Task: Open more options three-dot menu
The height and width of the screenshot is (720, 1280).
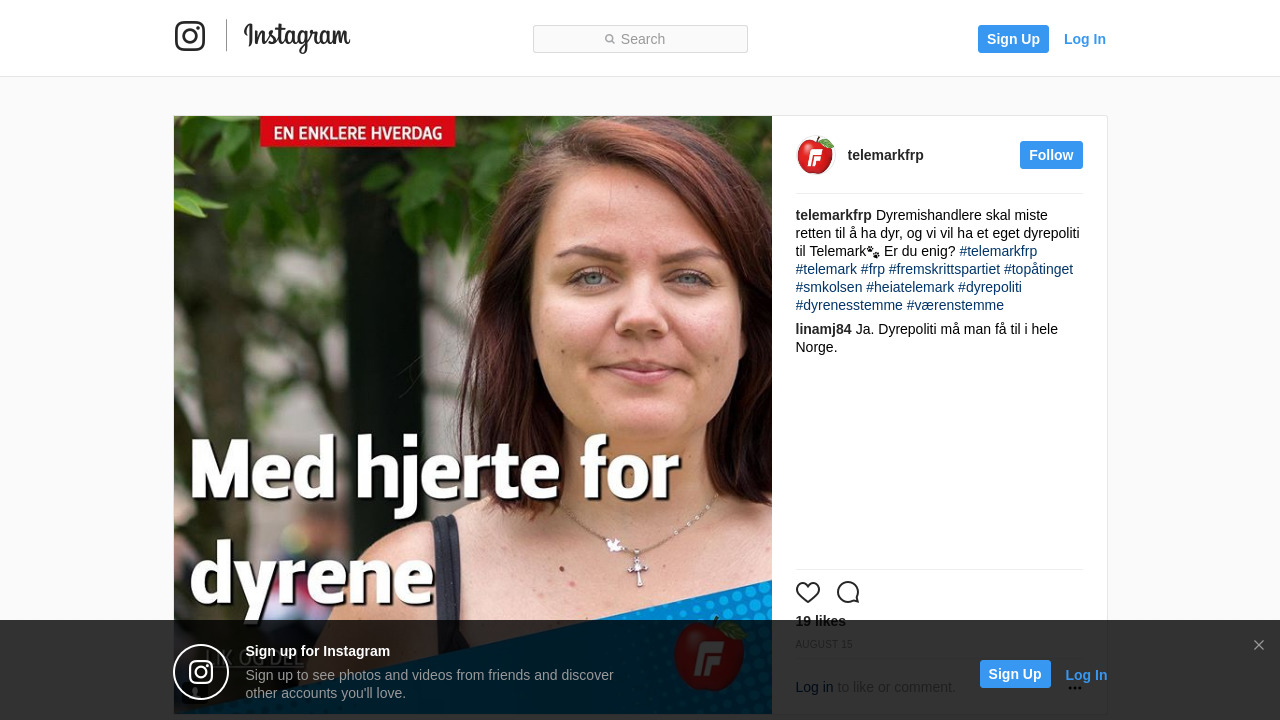Action: click(1075, 688)
